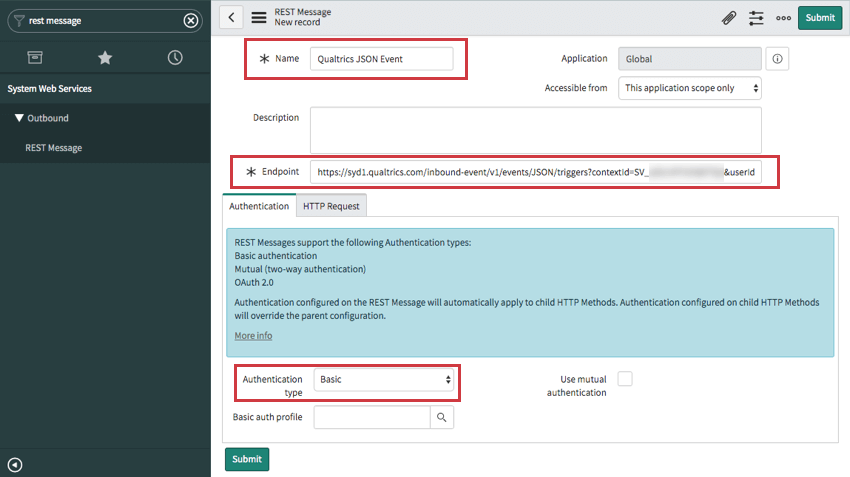850x477 pixels.
Task: Show Application scope info icon
Action: click(777, 59)
